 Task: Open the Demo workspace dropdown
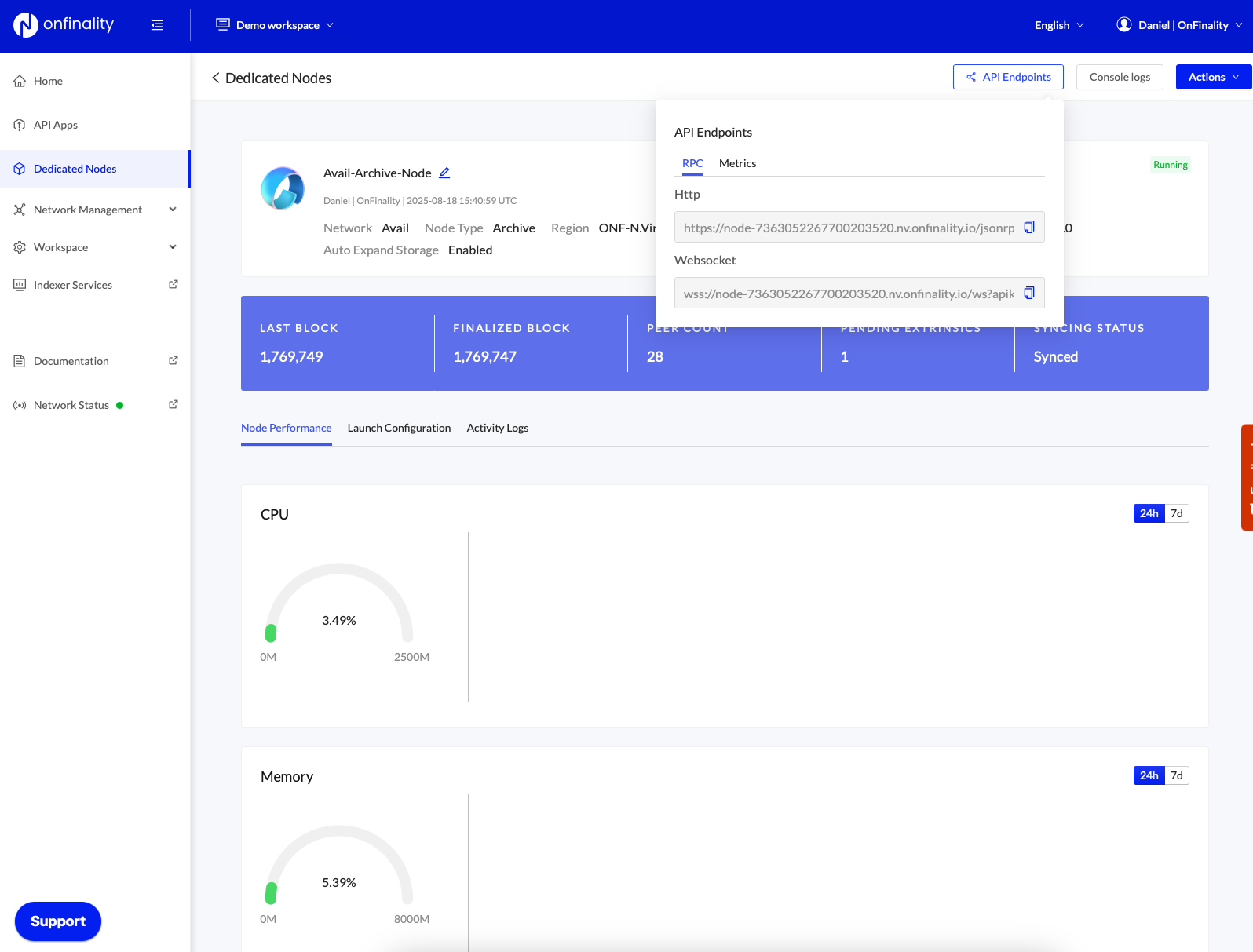[275, 25]
